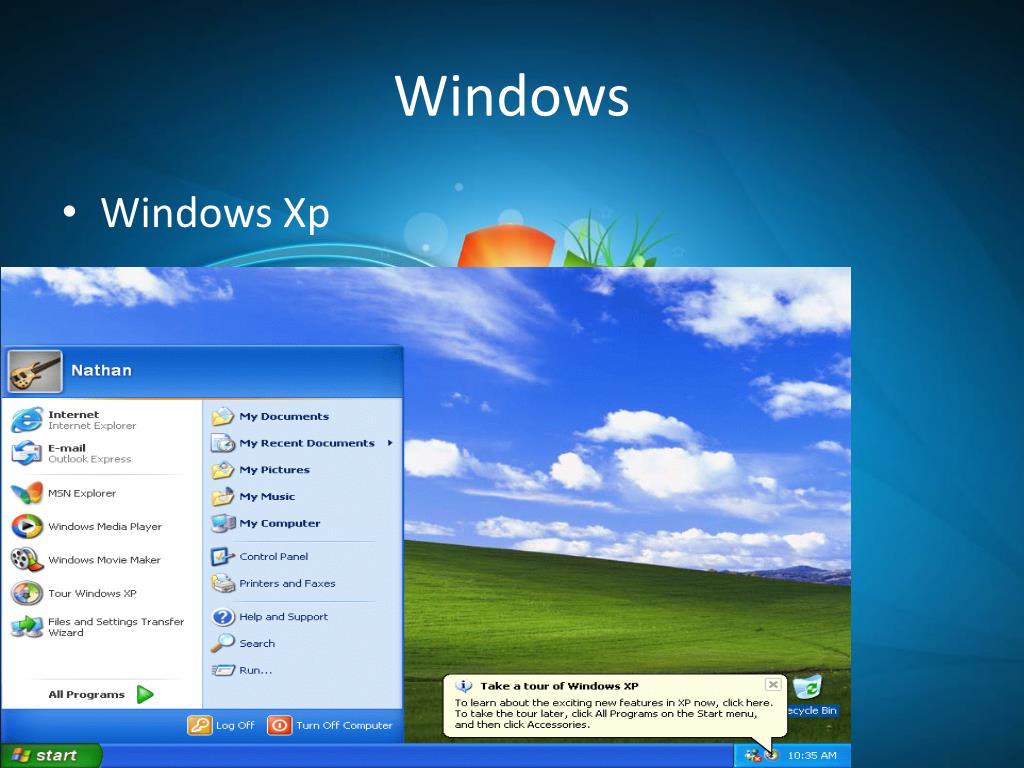The height and width of the screenshot is (768, 1024).
Task: Click the My Music label
Action: [267, 496]
